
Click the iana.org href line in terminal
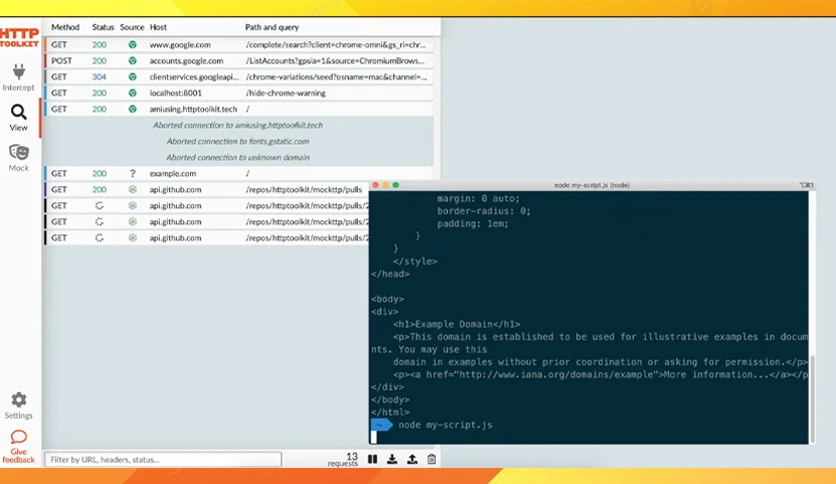pyautogui.click(x=600, y=374)
